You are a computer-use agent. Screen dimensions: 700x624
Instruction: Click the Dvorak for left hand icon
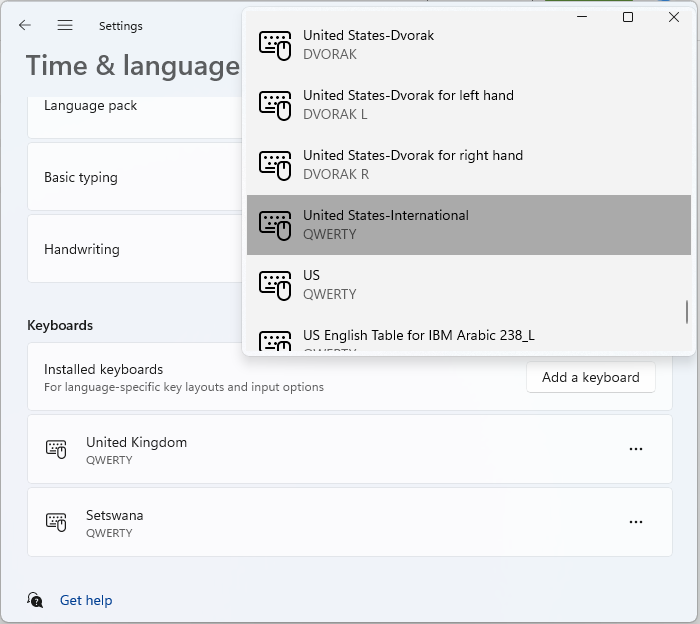[275, 105]
